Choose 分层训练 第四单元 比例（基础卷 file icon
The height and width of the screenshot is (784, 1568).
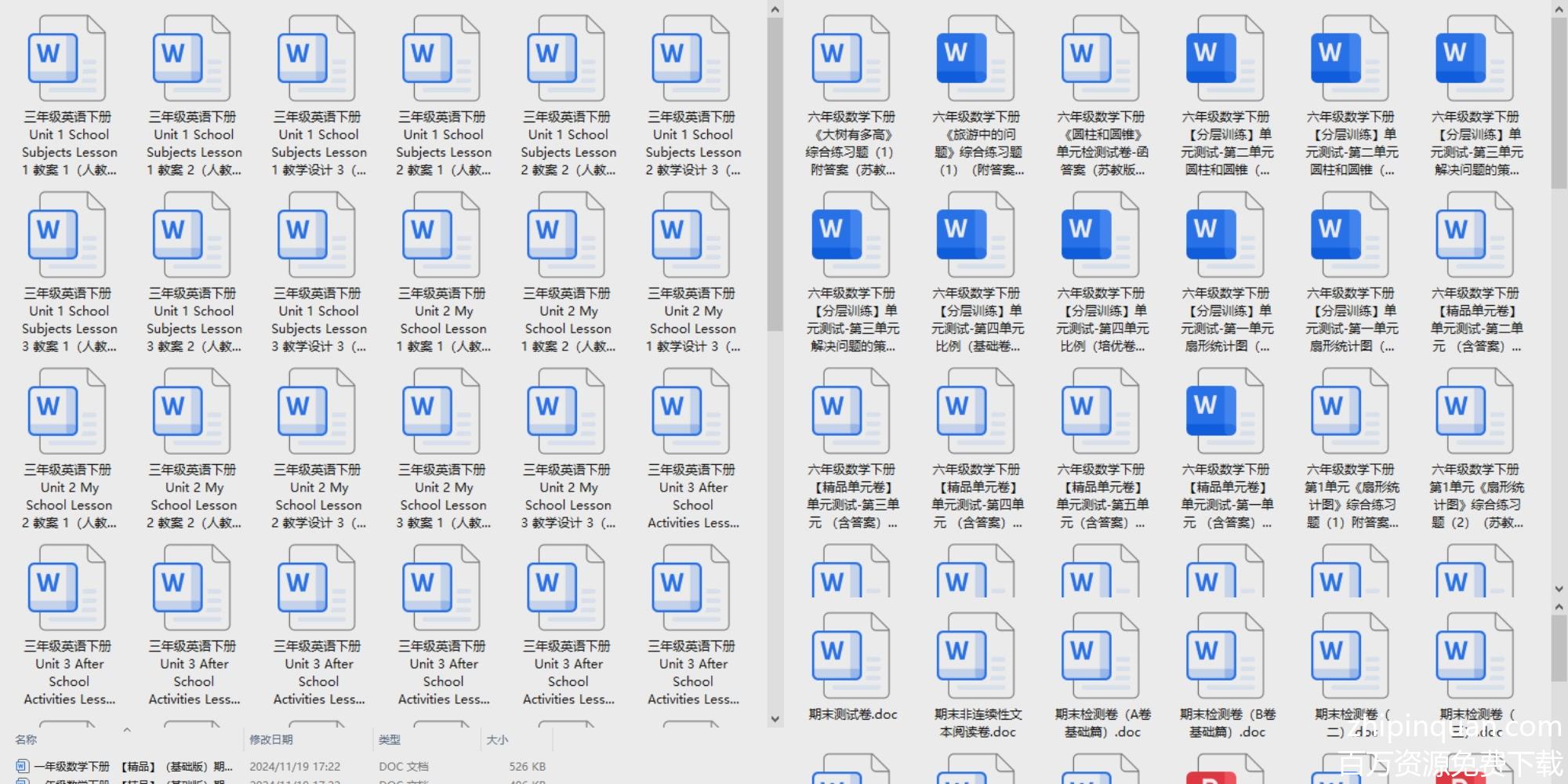click(x=975, y=235)
